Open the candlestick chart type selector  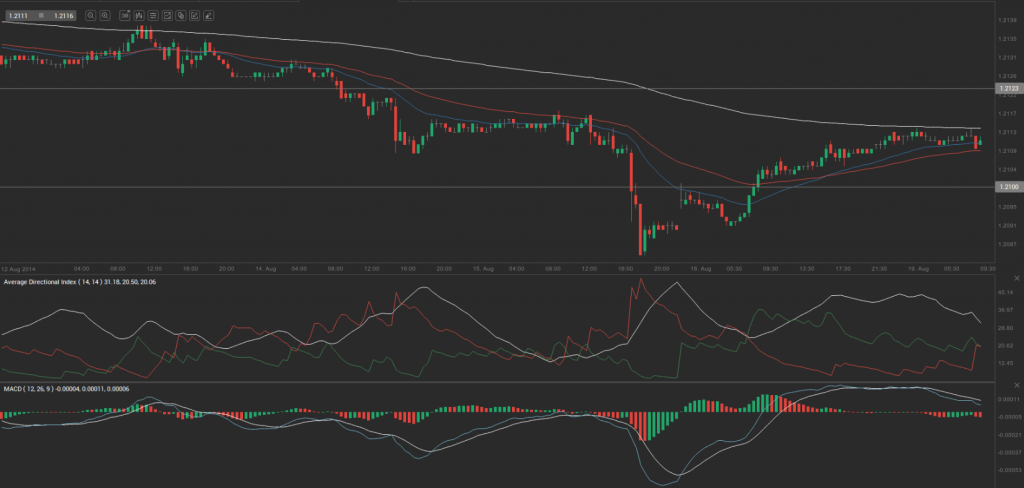click(139, 15)
